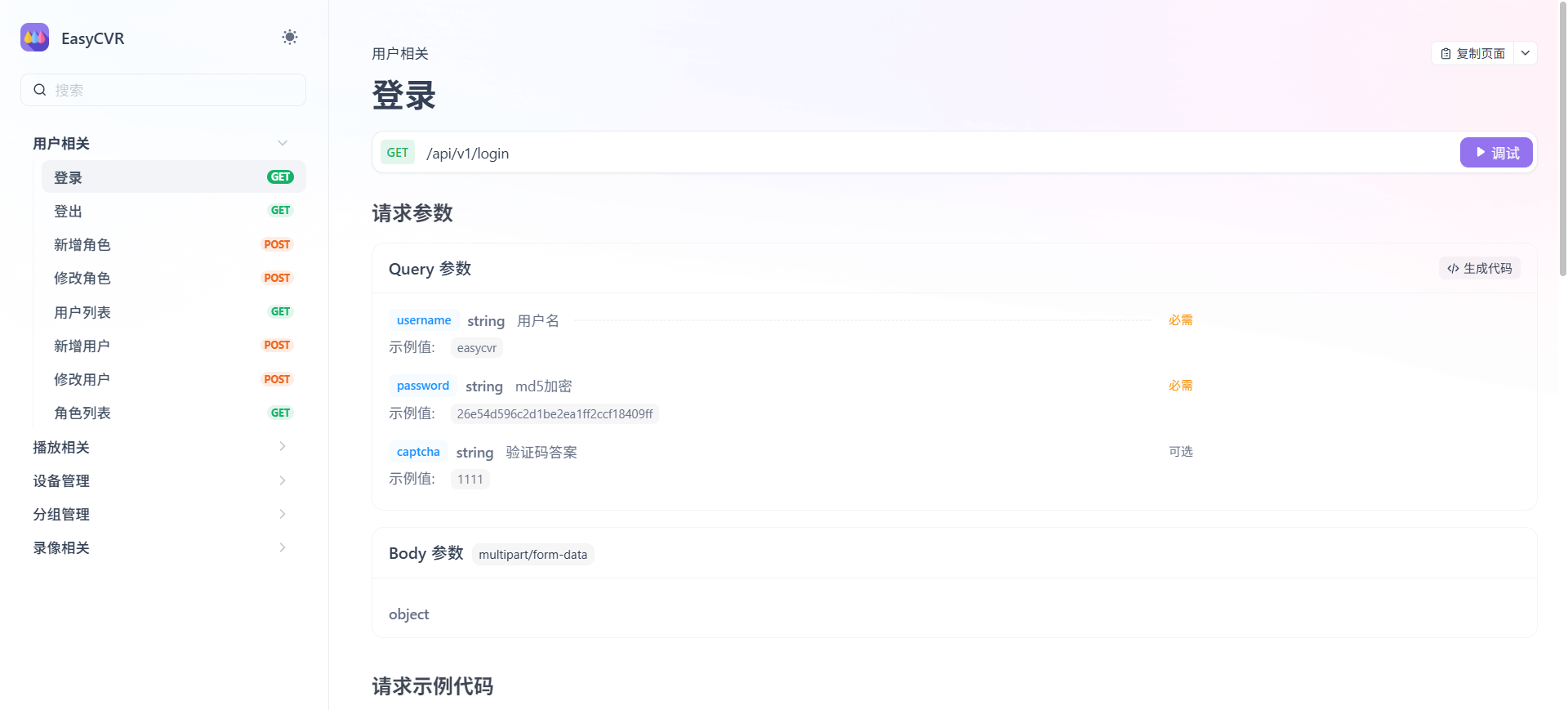Click the username parameter tag

[x=423, y=320]
